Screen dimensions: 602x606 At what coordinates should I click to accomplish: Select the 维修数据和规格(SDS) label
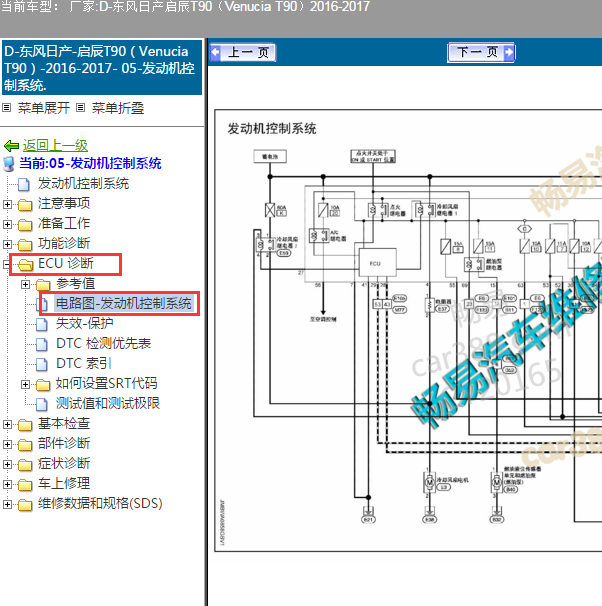coord(100,504)
